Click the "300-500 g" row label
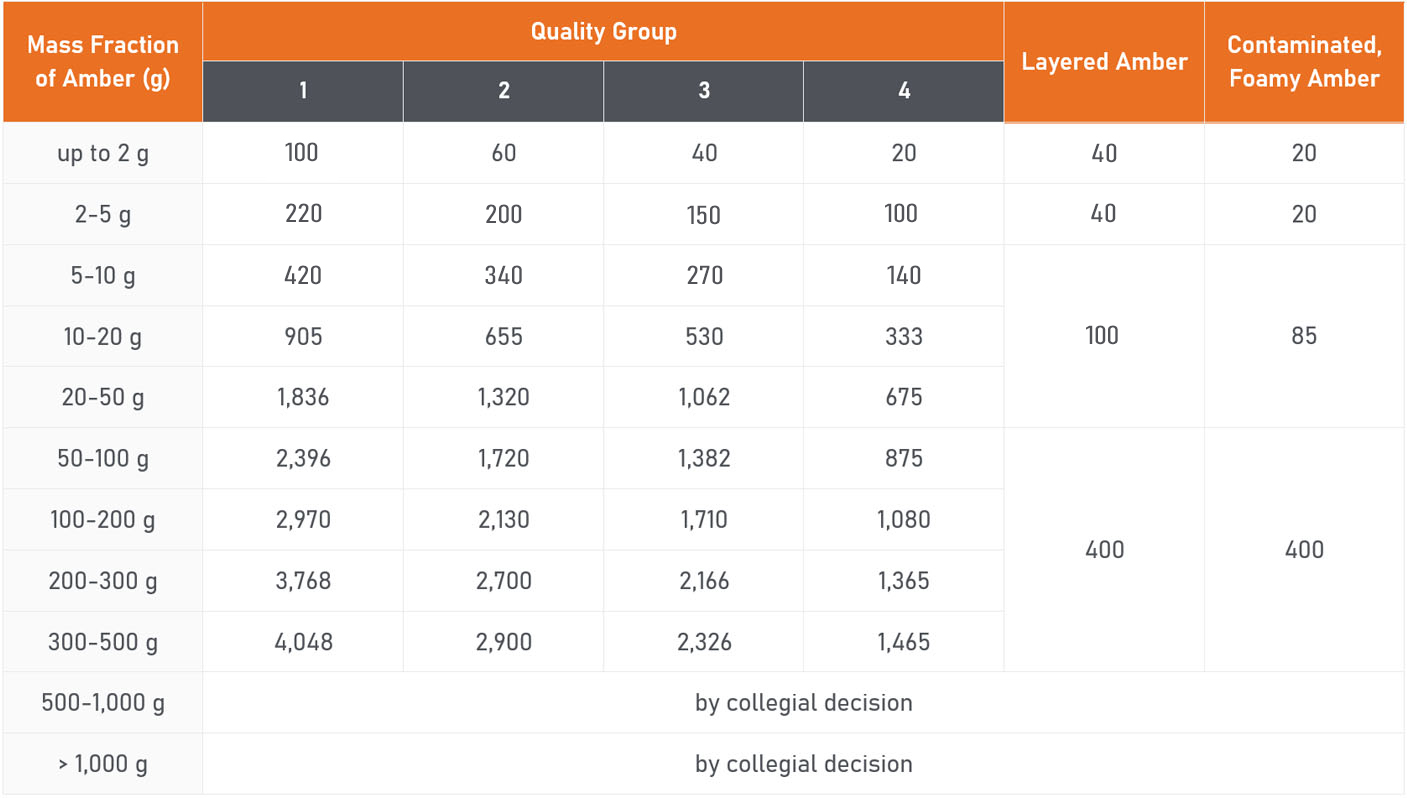This screenshot has height=798, width=1409. (x=103, y=642)
